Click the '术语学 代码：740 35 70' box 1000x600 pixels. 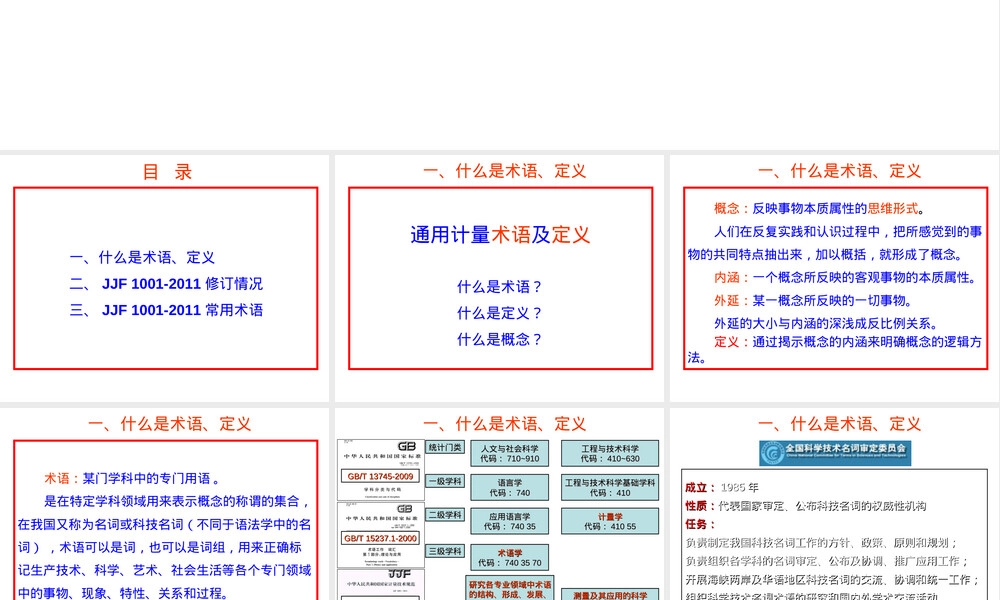click(x=510, y=557)
